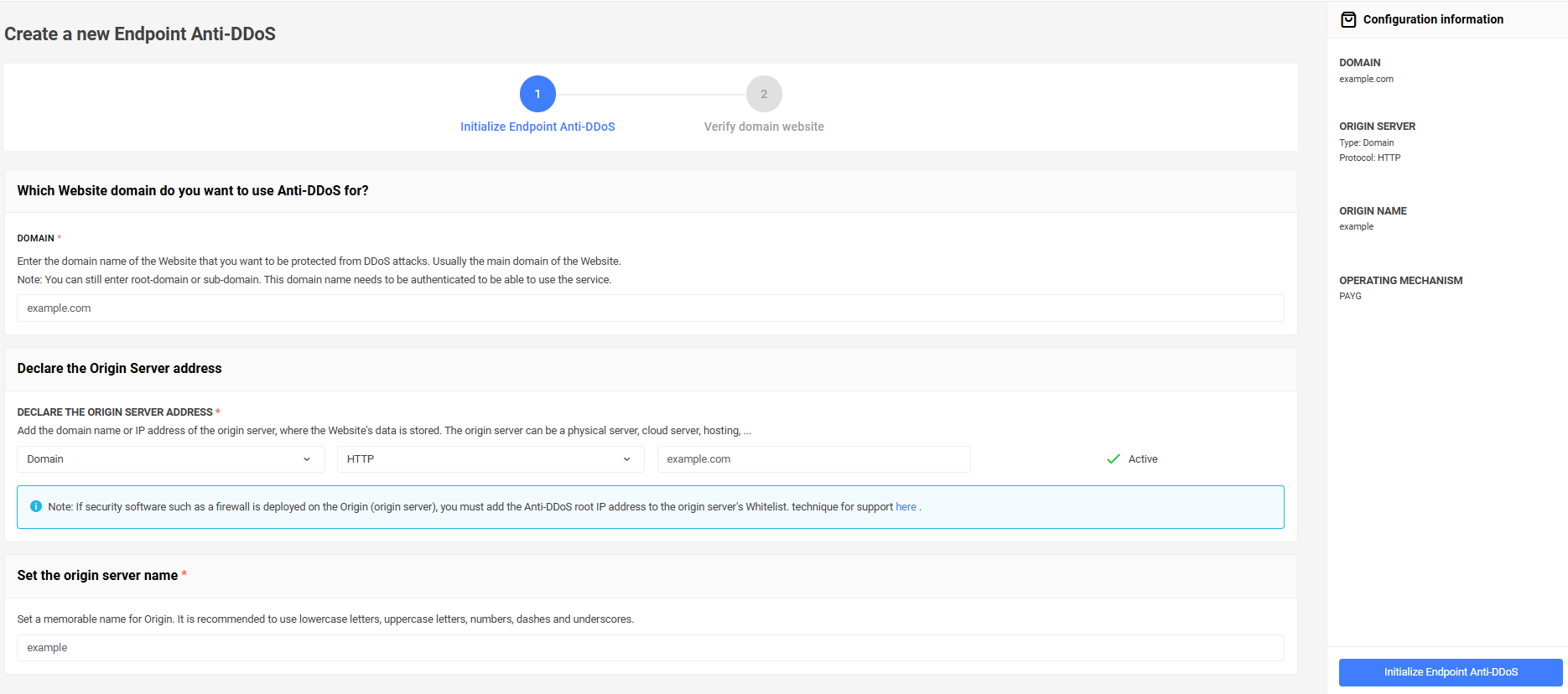Focus the origin server address input field
The height and width of the screenshot is (694, 1568).
click(x=814, y=459)
